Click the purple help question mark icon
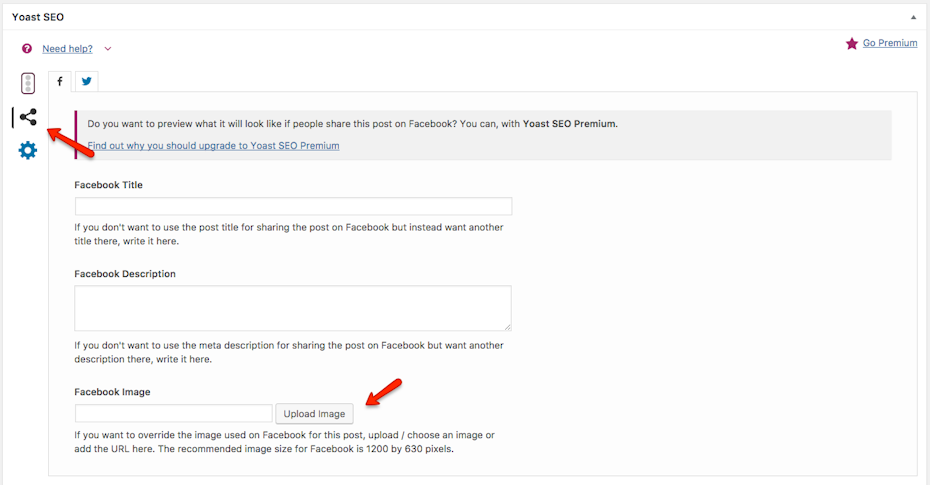The height and width of the screenshot is (485, 930). click(x=27, y=49)
